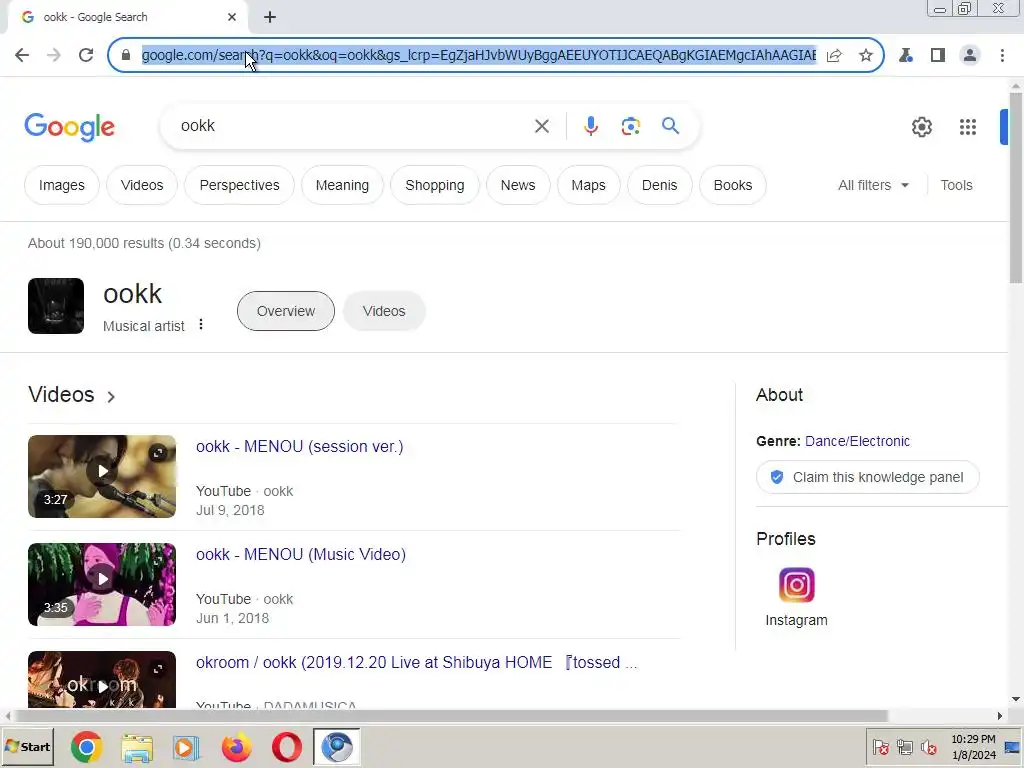Click the Action Center flag icon
This screenshot has height=768, width=1024.
(x=880, y=747)
